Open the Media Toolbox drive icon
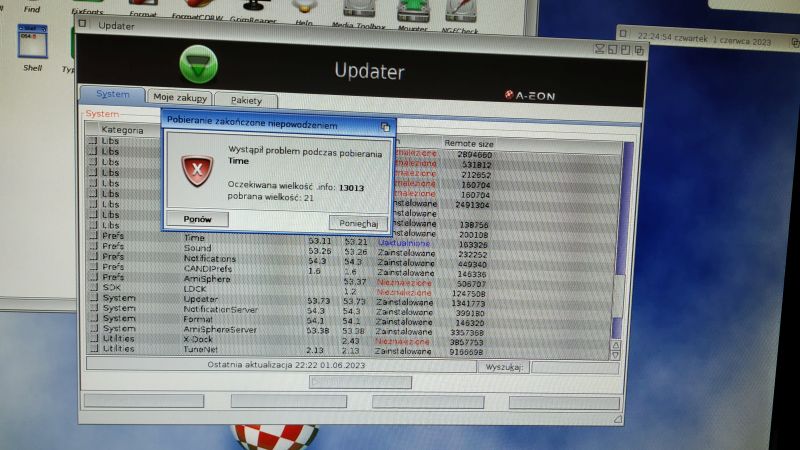The width and height of the screenshot is (800, 450). (x=359, y=11)
